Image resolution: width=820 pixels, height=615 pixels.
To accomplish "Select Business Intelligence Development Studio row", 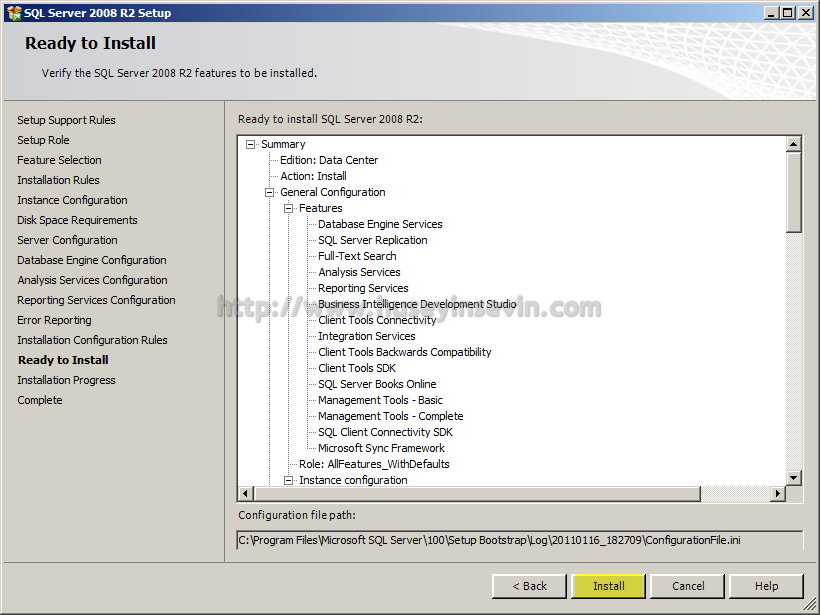I will (417, 304).
